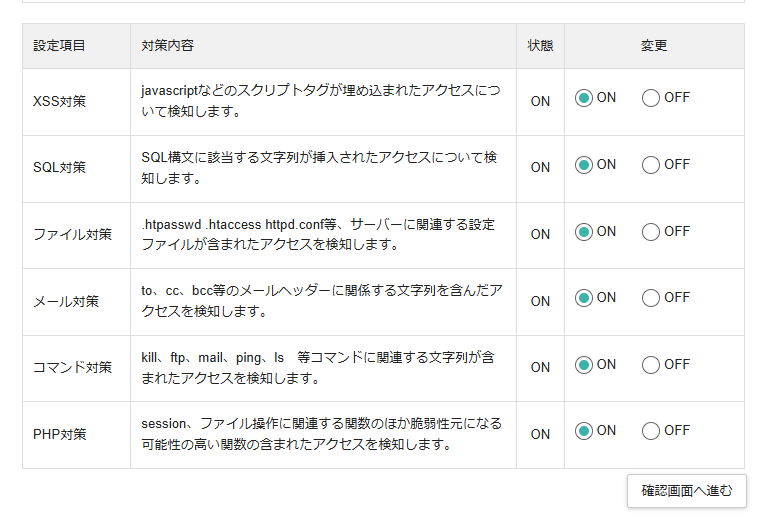Turn OFF メール対策 radio option
This screenshot has height=519, width=767.
pyautogui.click(x=651, y=298)
